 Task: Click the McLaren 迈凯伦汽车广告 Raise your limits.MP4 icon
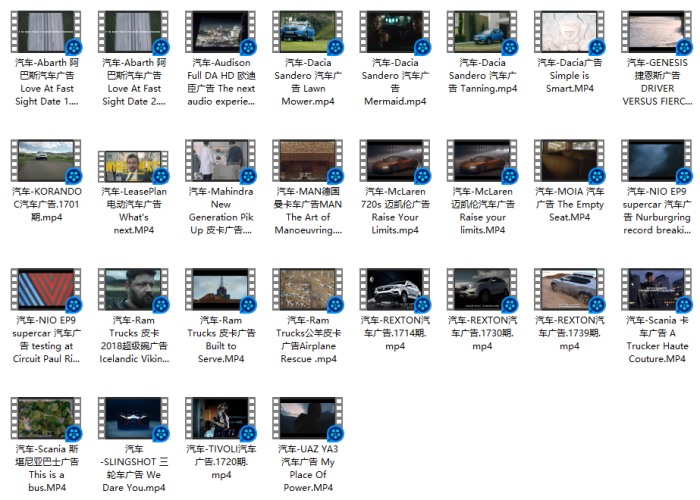[x=482, y=161]
